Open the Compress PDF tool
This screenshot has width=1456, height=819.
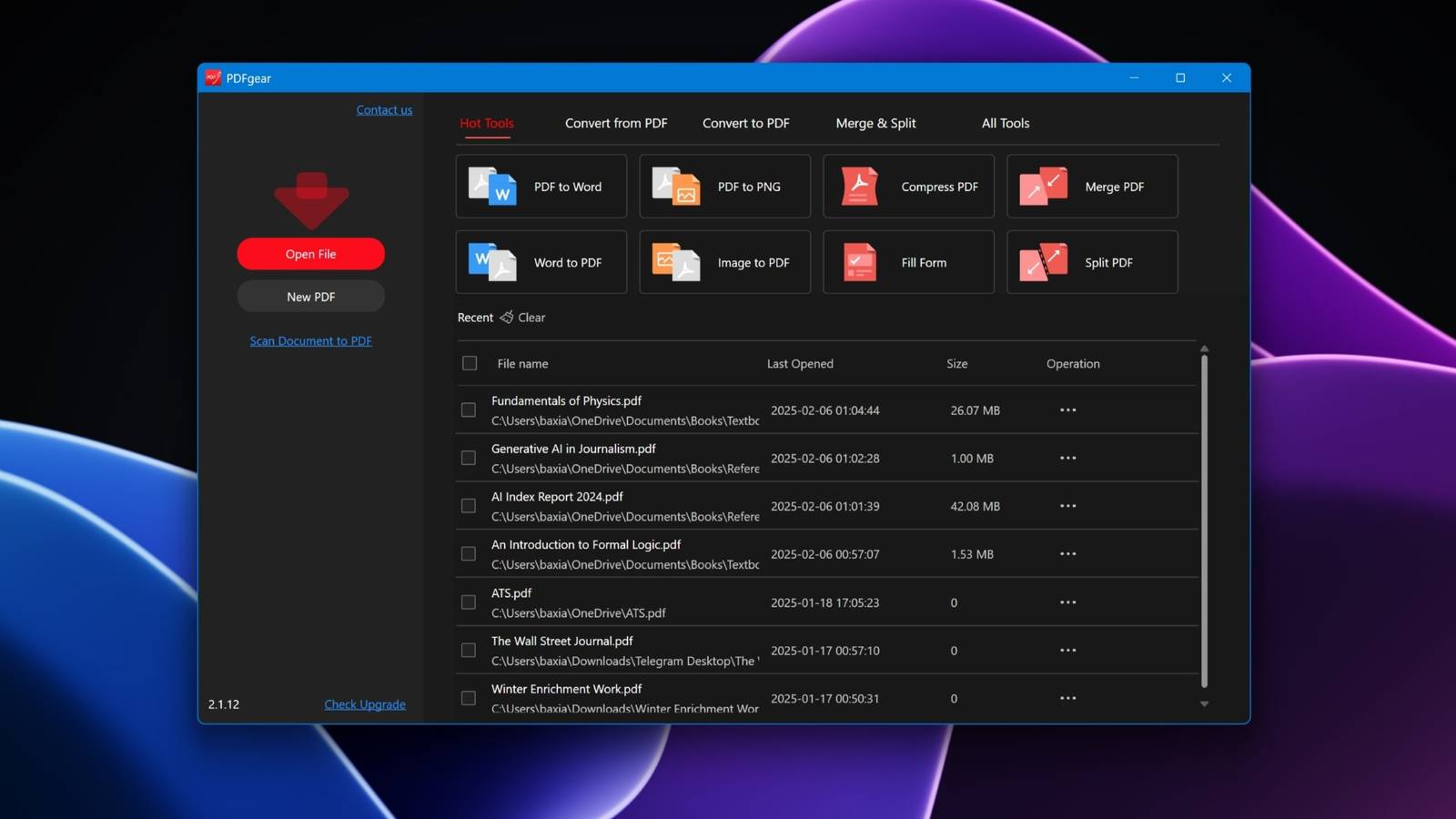(908, 187)
